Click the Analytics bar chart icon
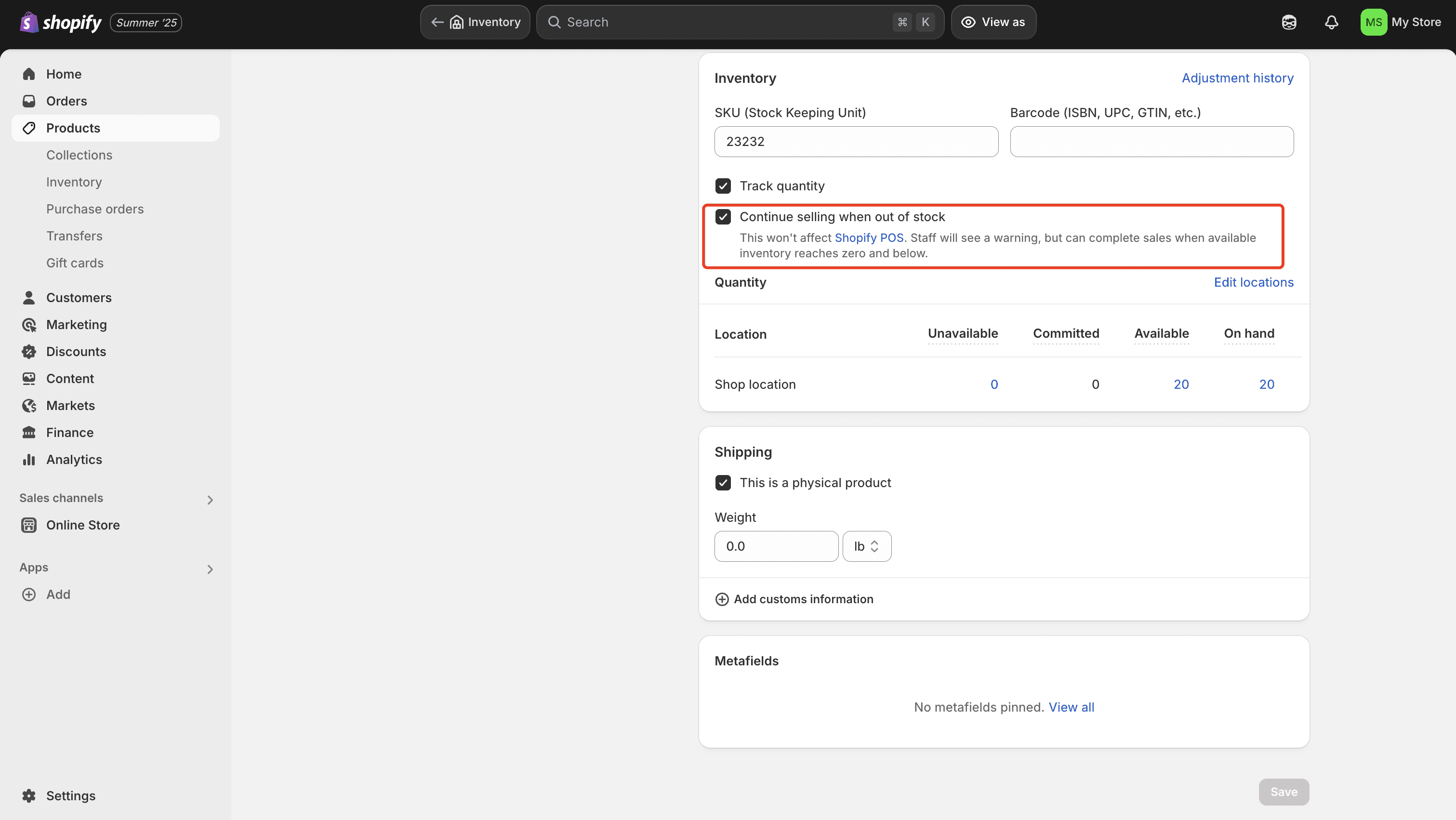This screenshot has width=1456, height=820. (x=29, y=460)
